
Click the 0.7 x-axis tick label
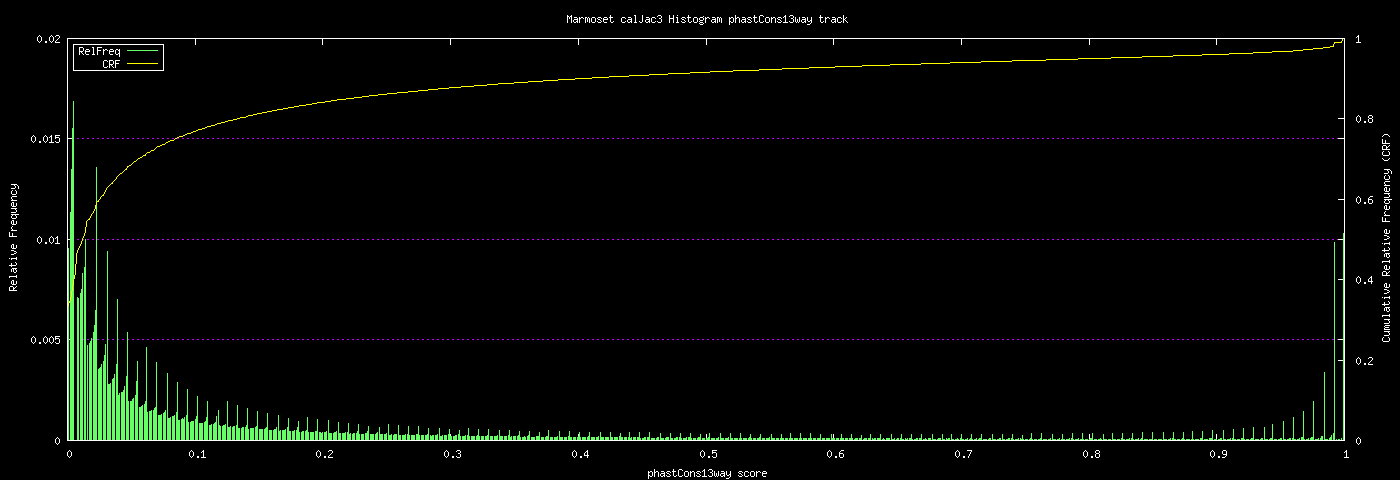pos(962,454)
